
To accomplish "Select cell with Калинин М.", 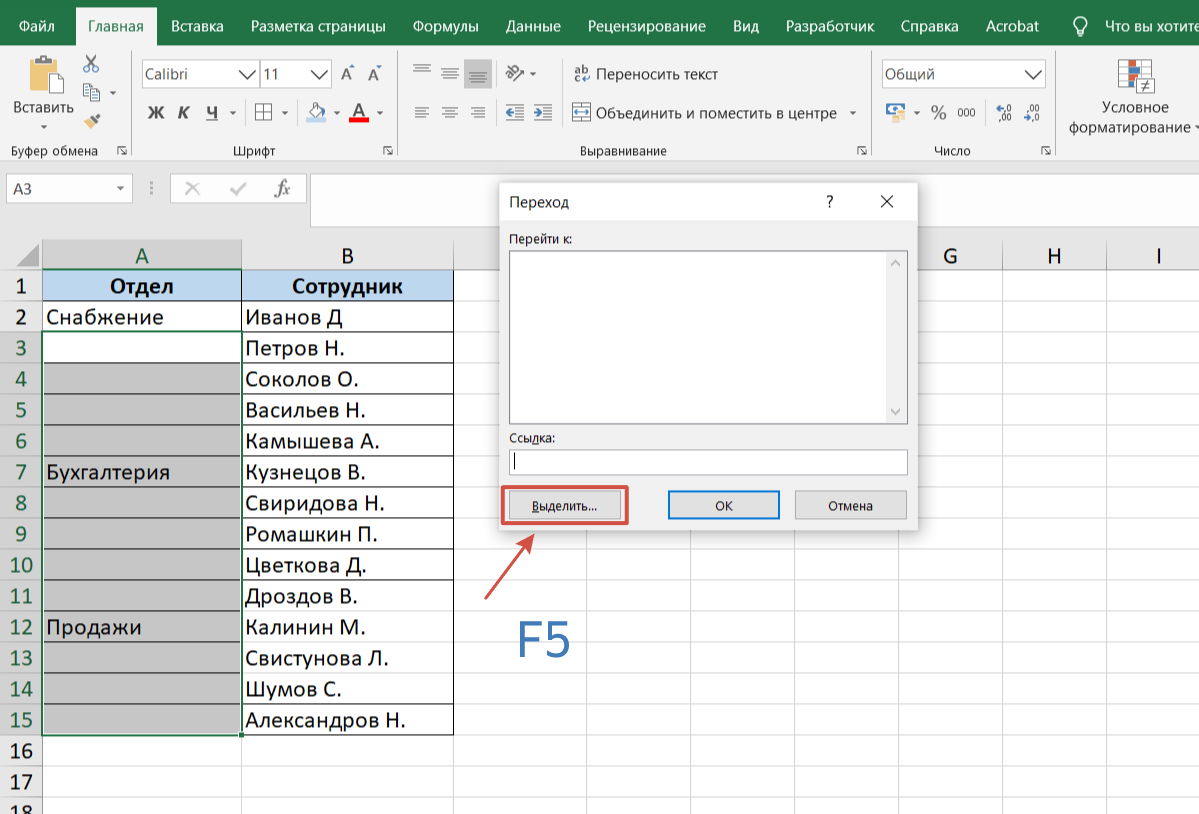I will [348, 627].
